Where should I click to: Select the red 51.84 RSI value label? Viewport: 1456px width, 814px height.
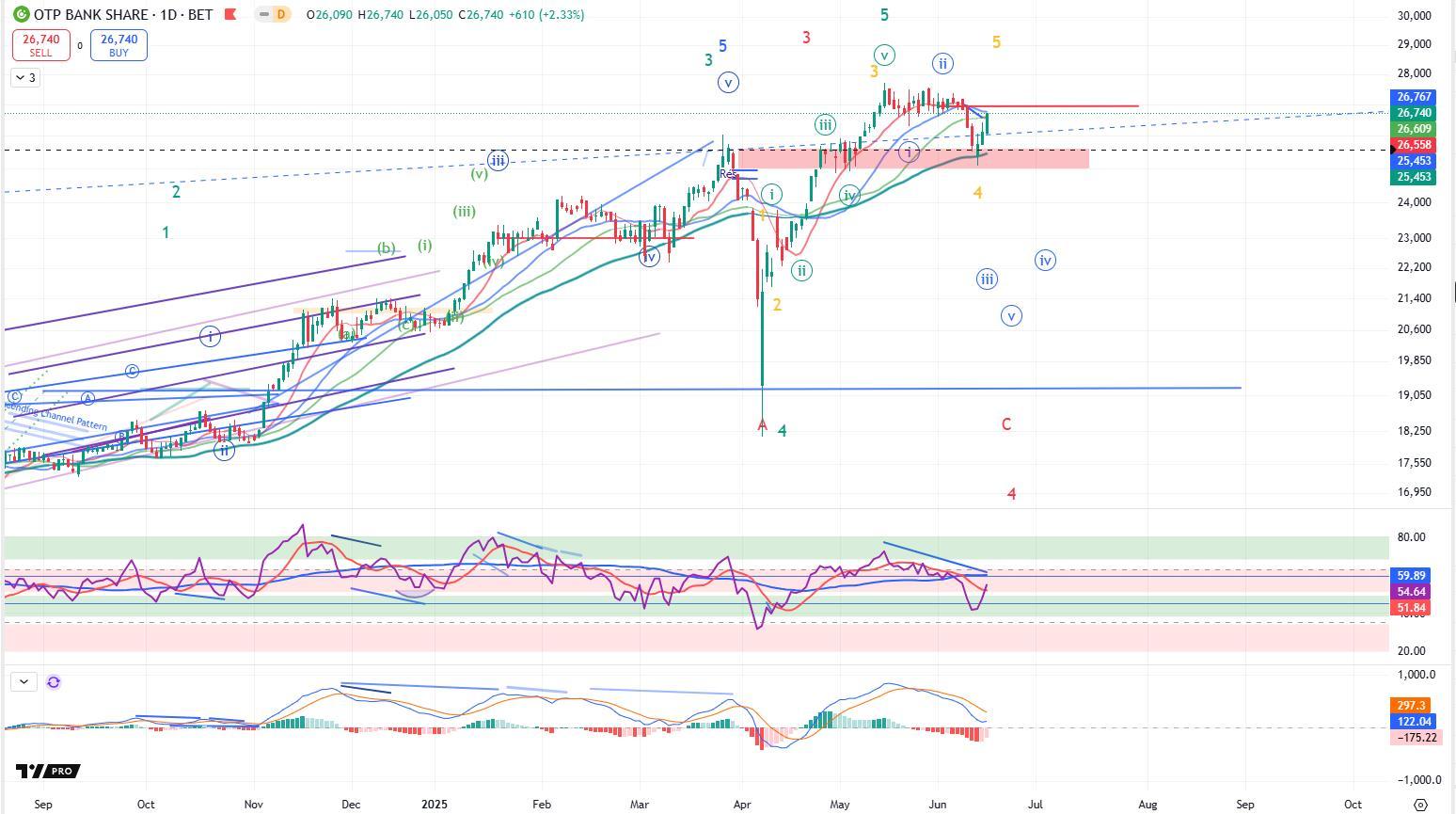1411,608
